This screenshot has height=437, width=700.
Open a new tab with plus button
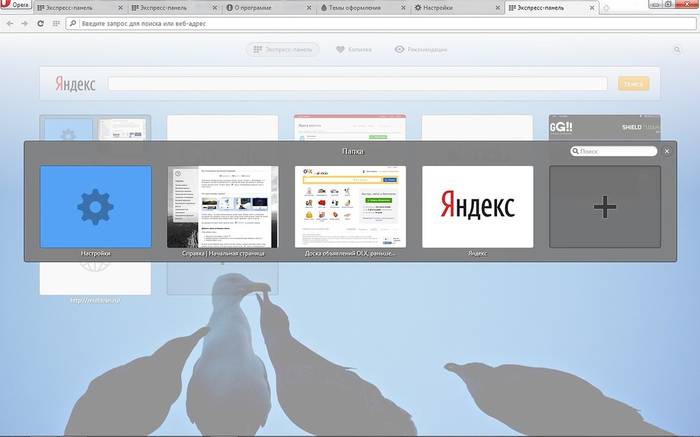pos(606,8)
